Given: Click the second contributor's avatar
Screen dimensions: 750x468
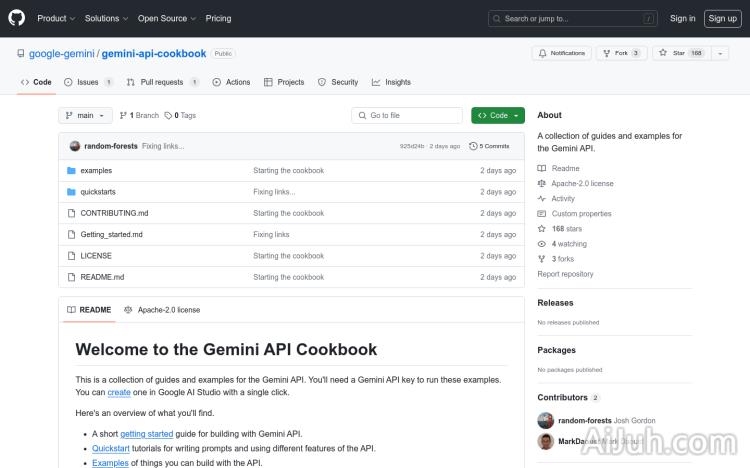Looking at the screenshot, I should (545, 441).
